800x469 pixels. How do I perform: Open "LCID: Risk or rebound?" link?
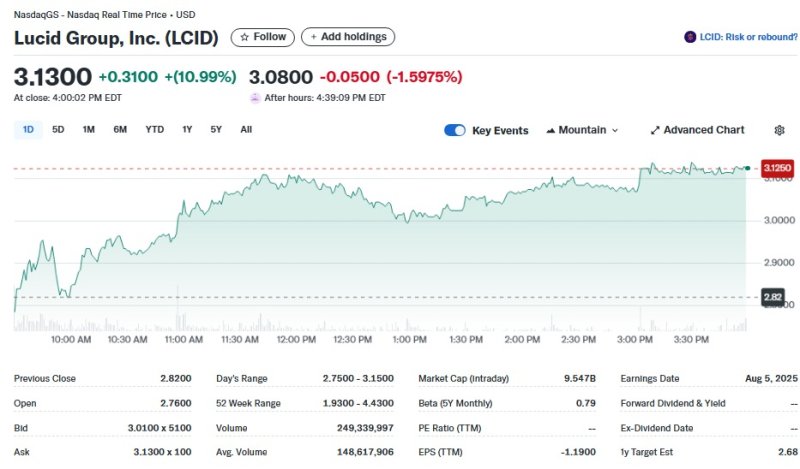tap(747, 37)
